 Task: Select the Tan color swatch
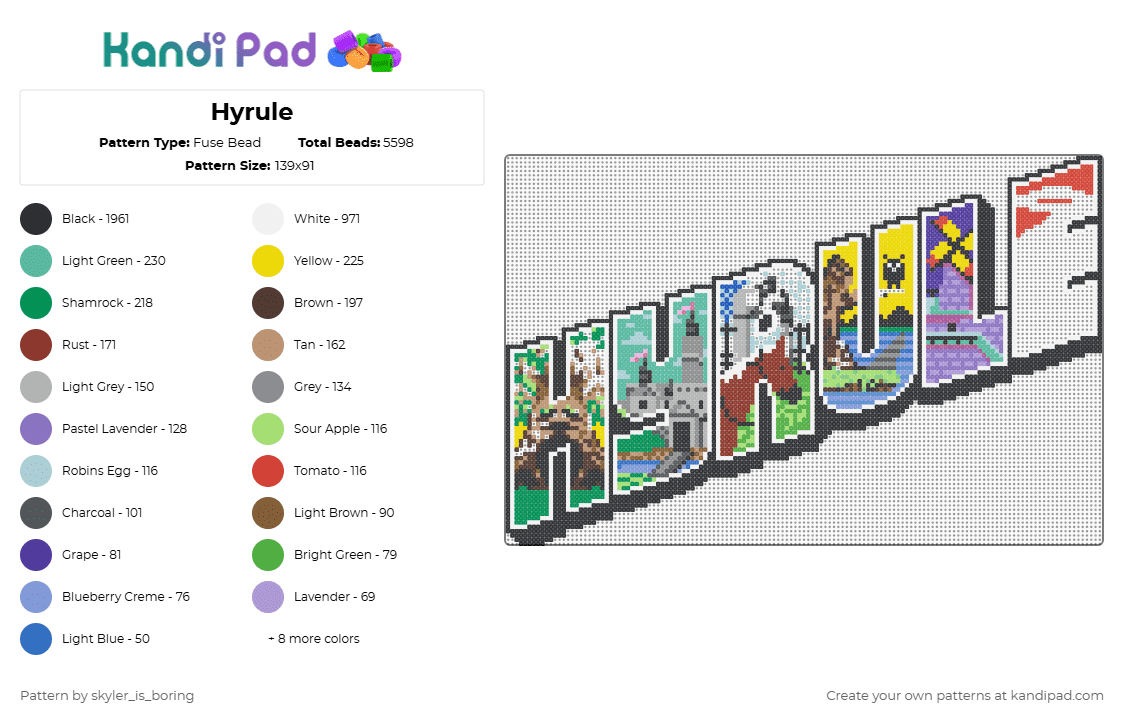[268, 345]
